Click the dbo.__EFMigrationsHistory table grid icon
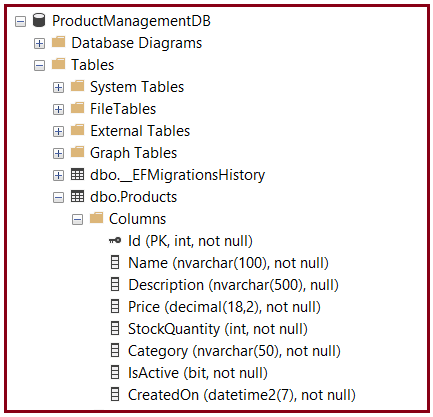Viewport: 433px width, 417px height. 78,174
